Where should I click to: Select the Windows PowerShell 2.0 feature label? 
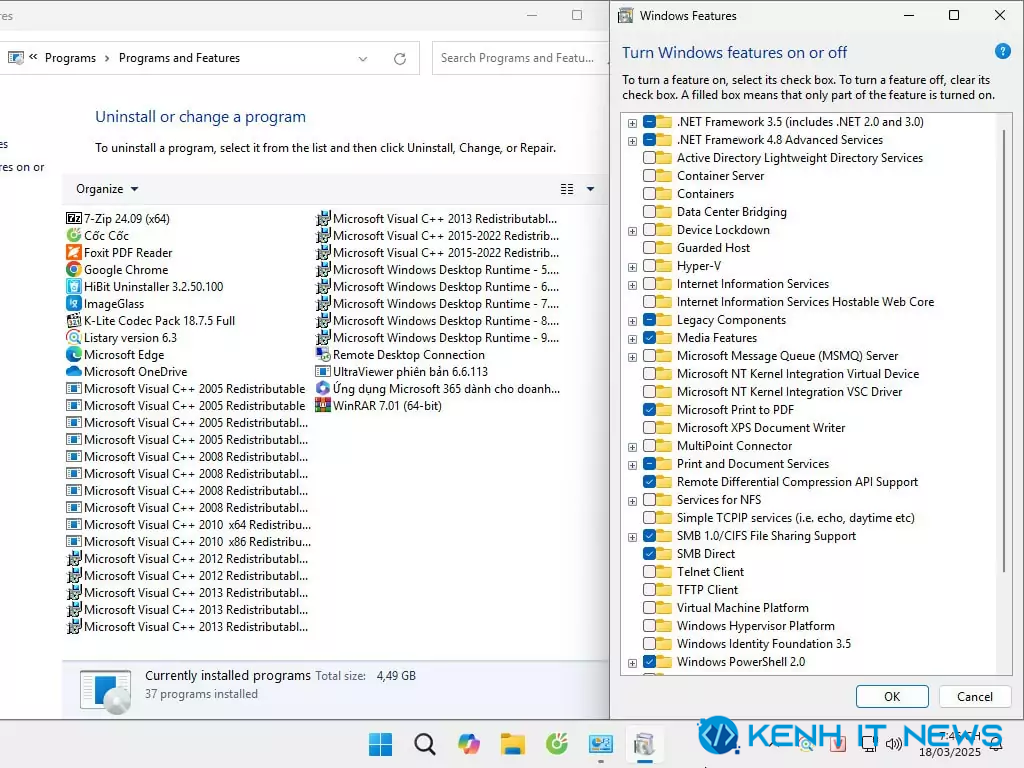(x=741, y=662)
